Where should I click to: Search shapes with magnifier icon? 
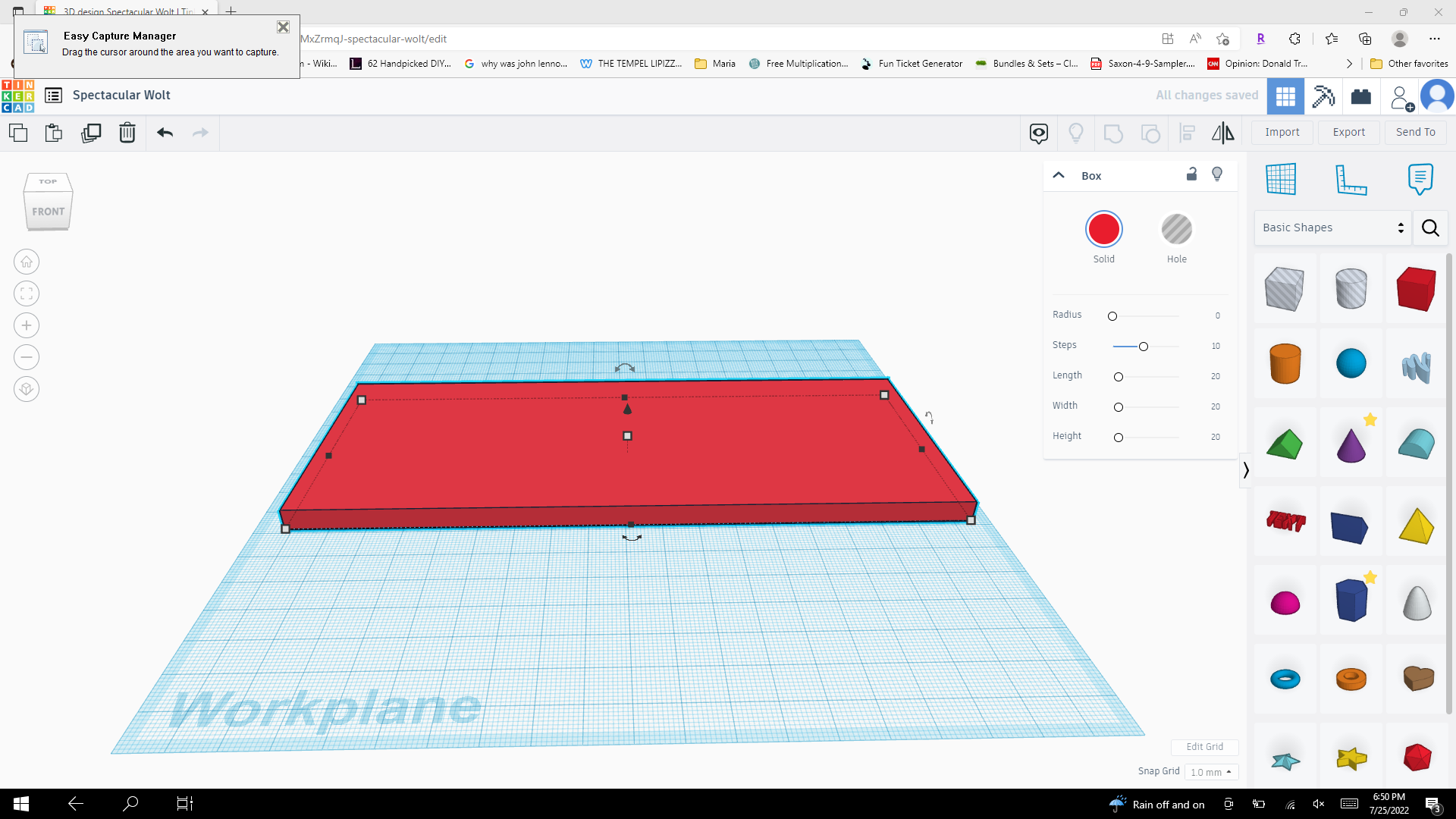click(1430, 227)
